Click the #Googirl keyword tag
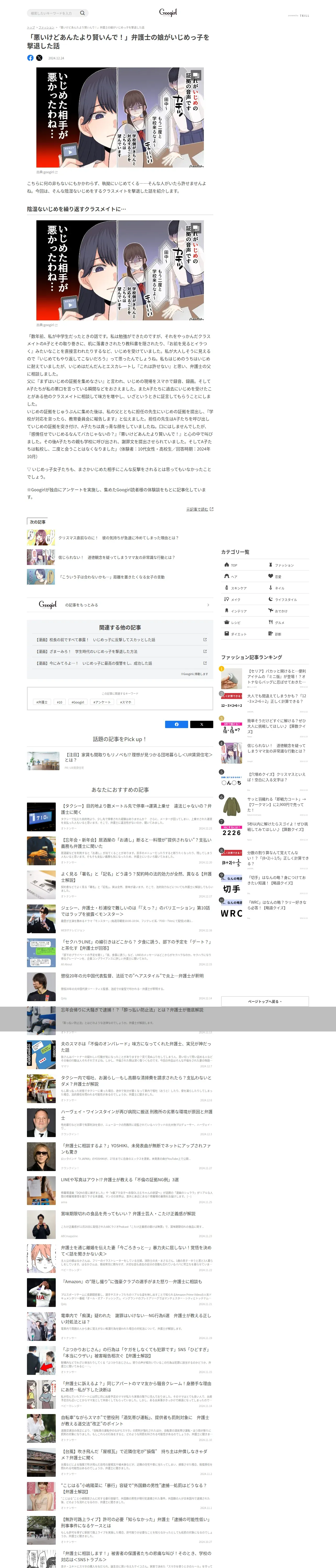Image resolution: width=336 pixels, height=1568 pixels. point(78,702)
